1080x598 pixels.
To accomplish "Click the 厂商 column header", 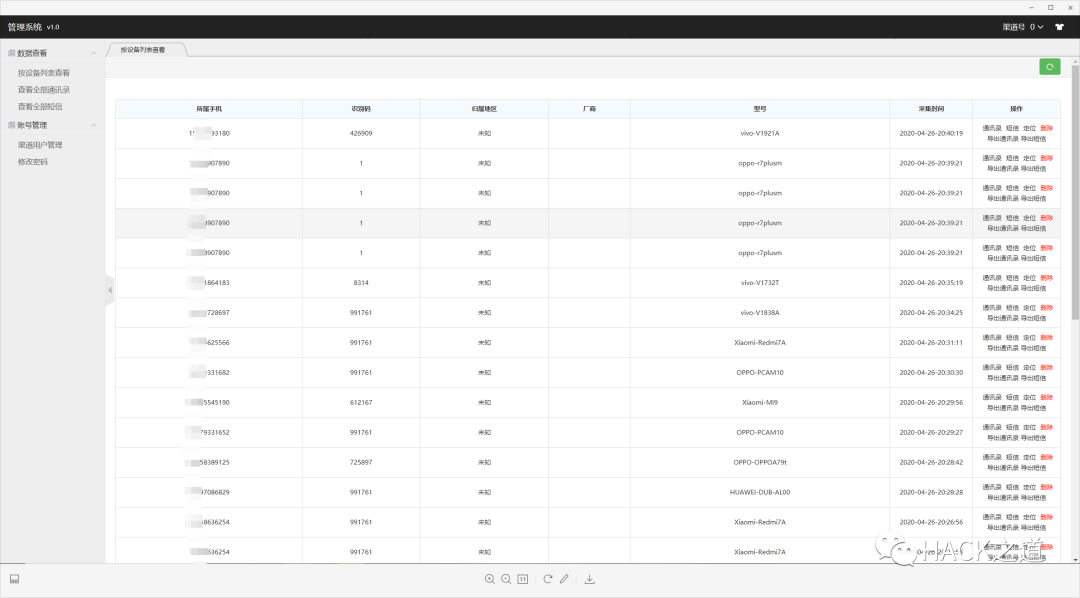I will [589, 109].
